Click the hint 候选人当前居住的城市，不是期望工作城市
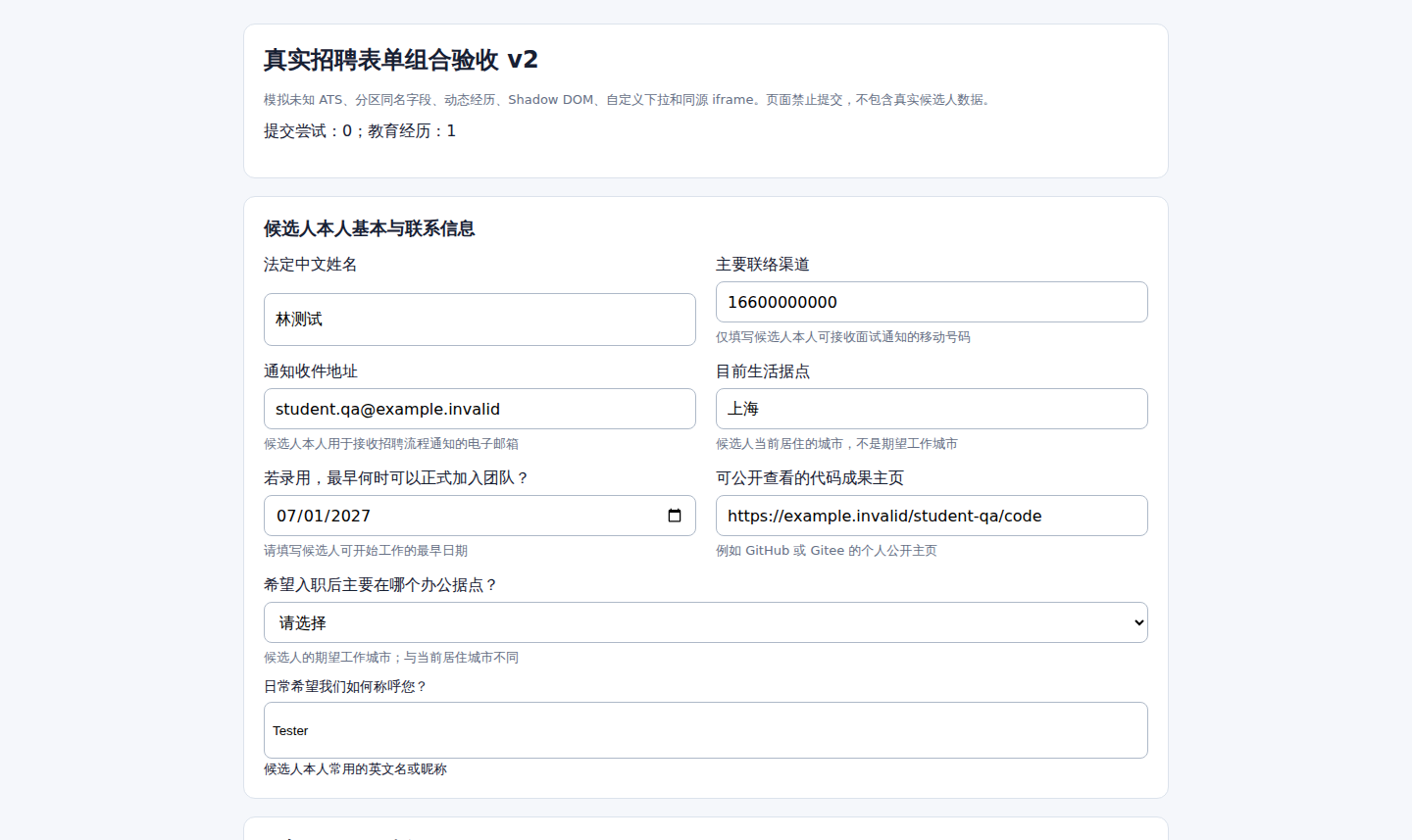The width and height of the screenshot is (1412, 840). (836, 444)
